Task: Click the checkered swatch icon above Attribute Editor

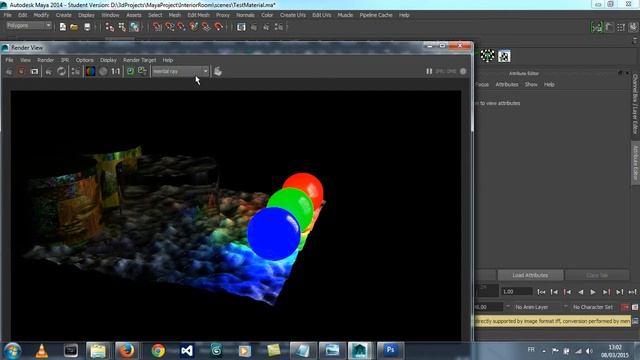Action: coord(504,56)
